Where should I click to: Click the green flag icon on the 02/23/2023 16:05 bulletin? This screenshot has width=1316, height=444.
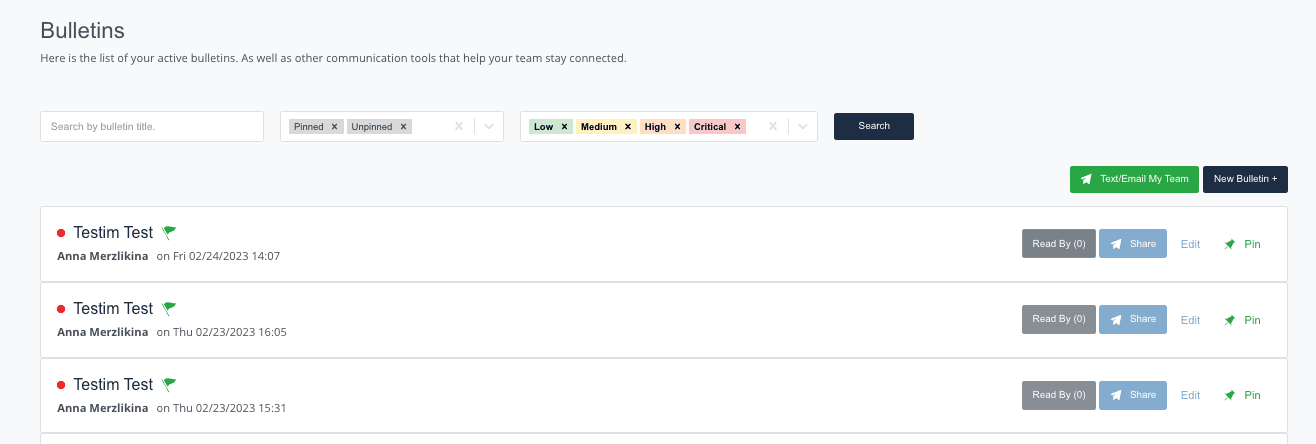tap(170, 308)
